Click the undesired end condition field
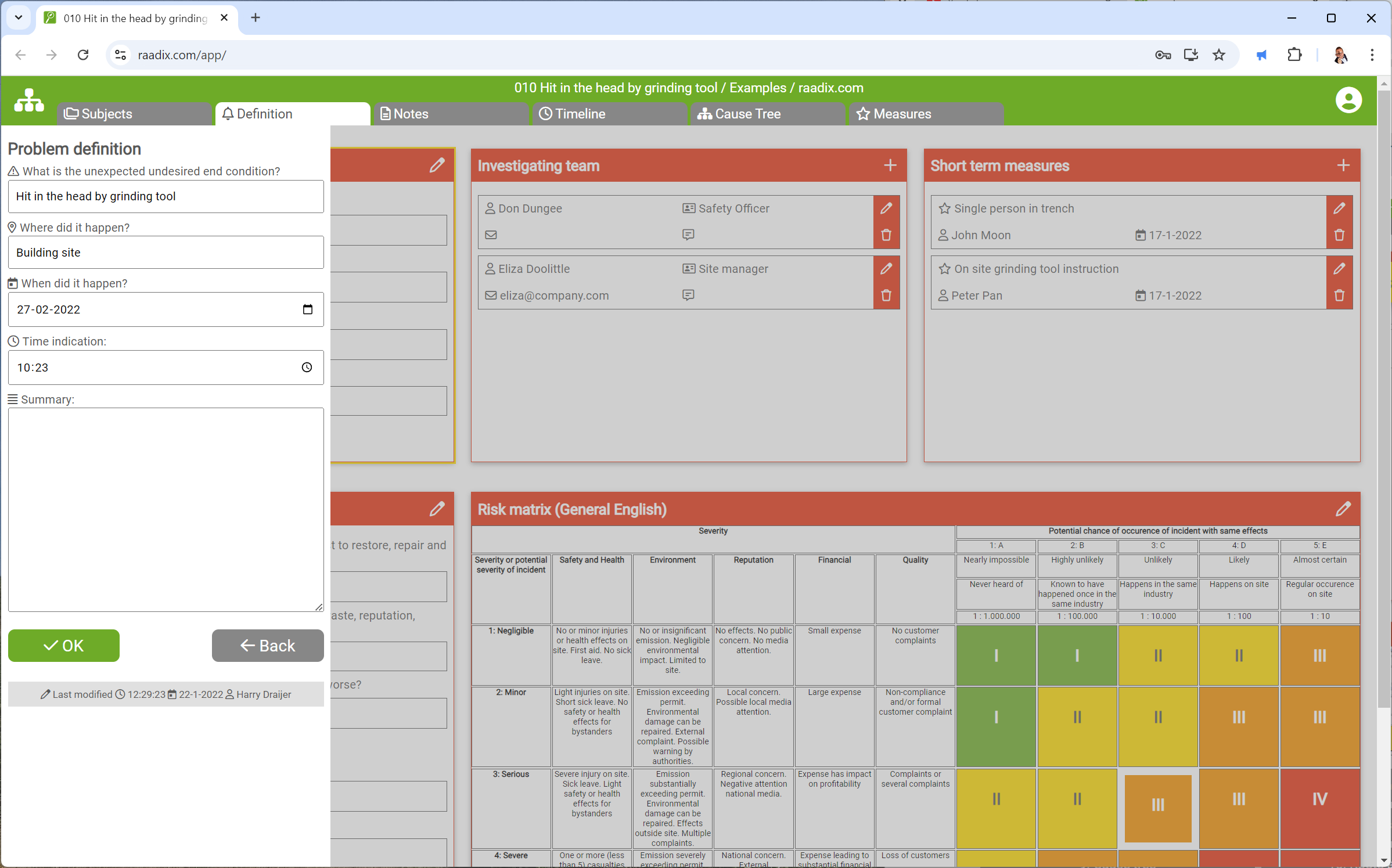Screen dimensions: 1392x868 166,196
